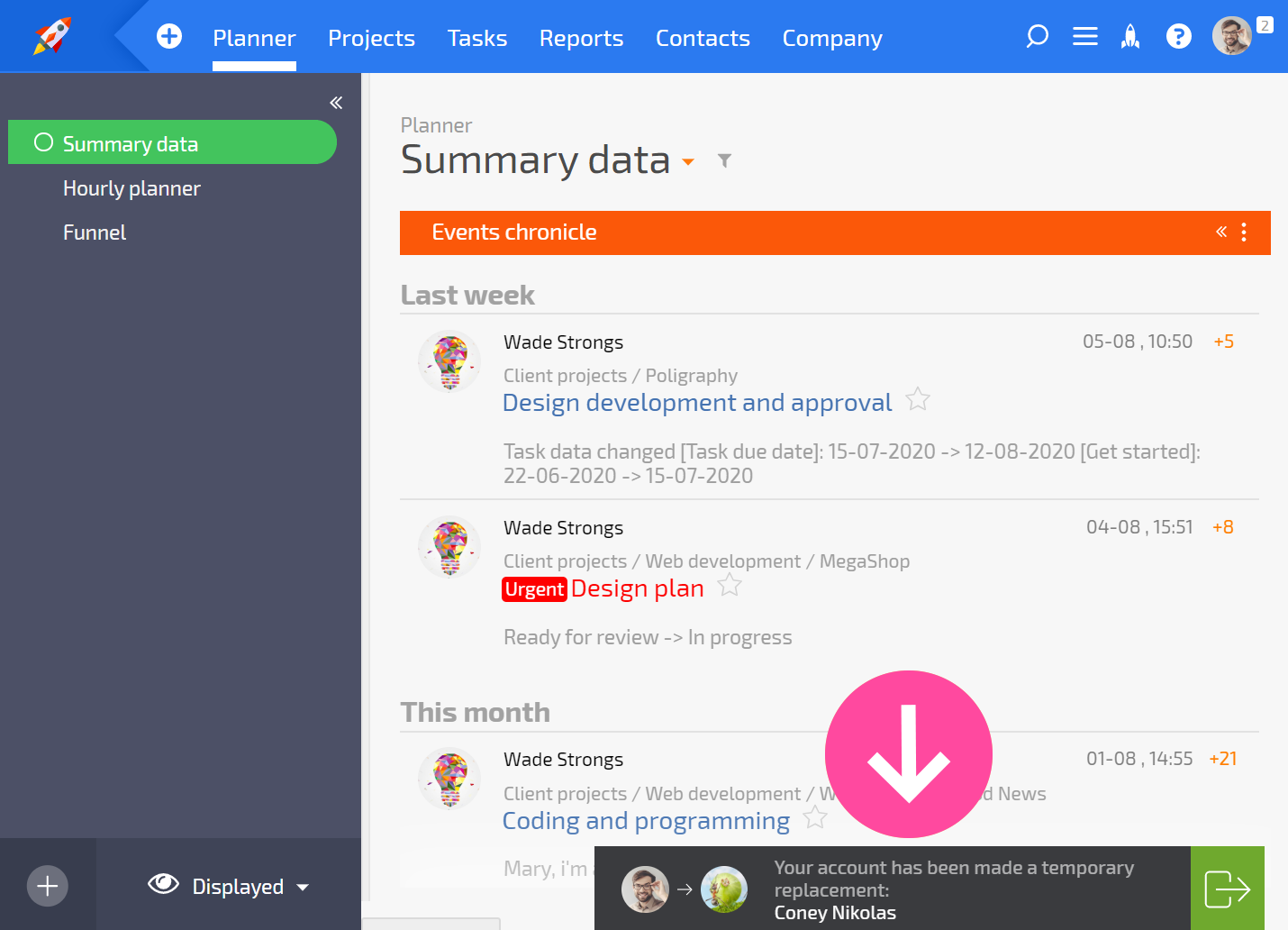
Task: Select Hourly planner in sidebar
Action: (132, 188)
